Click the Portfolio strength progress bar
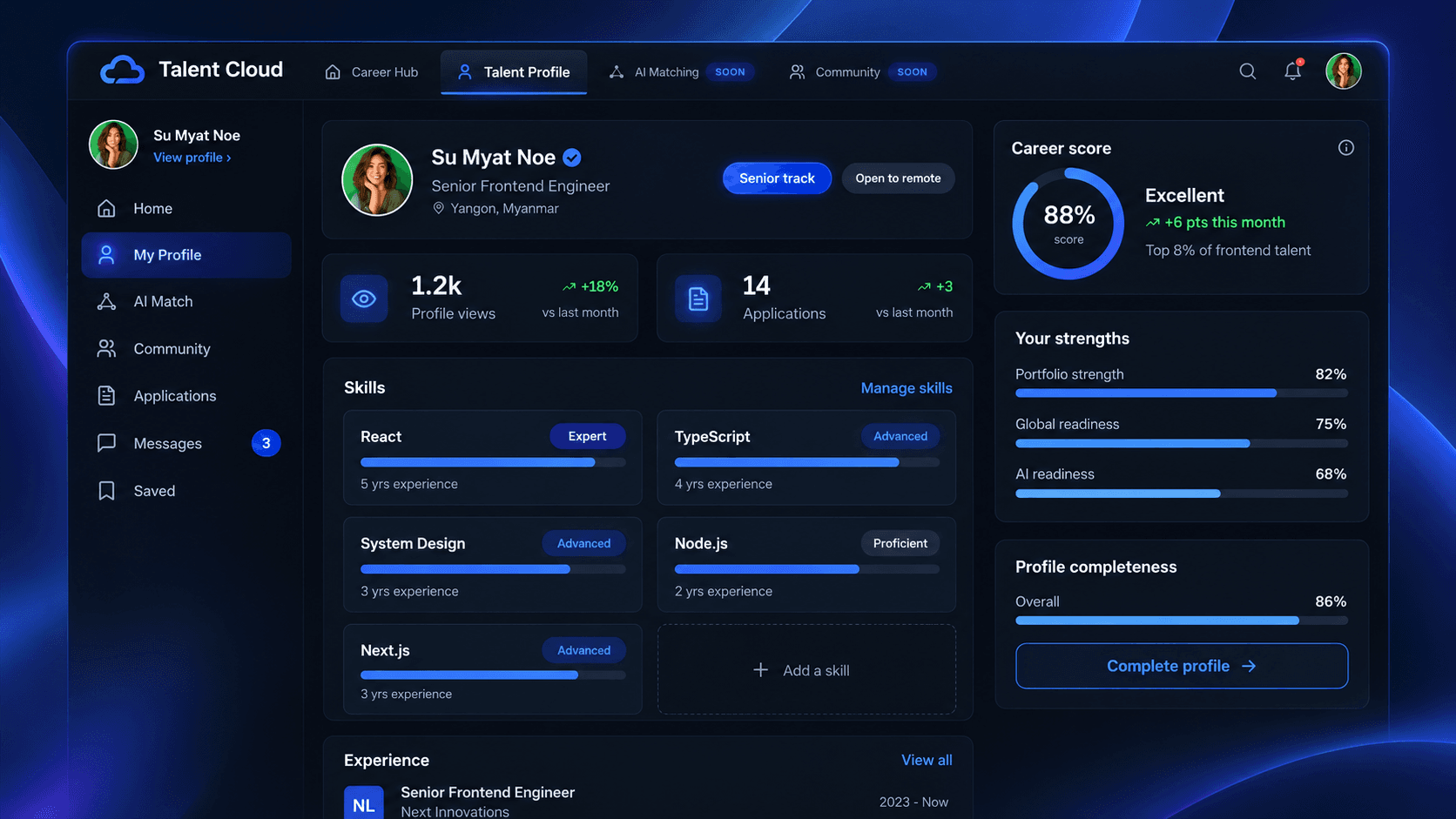 tap(1182, 393)
